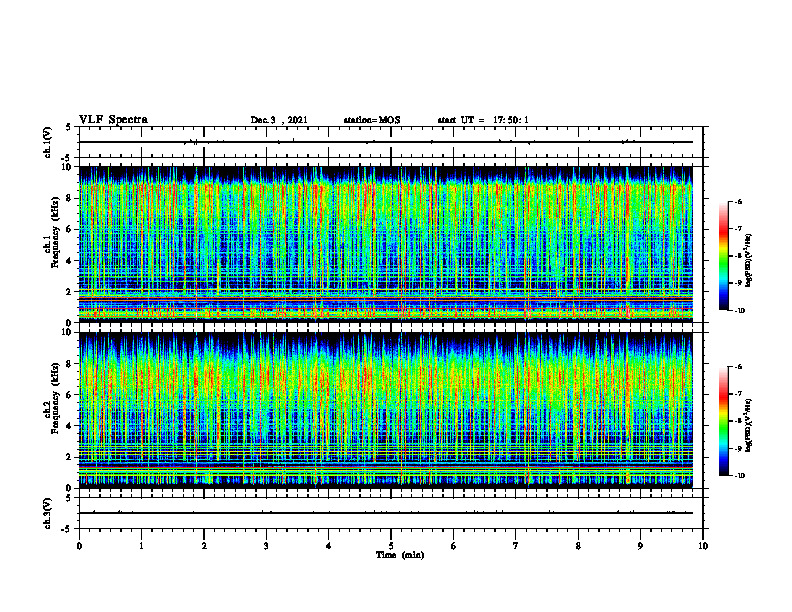Click the "6" kHz tick on ch.1 frequency axis
The height and width of the screenshot is (612, 792).
(x=70, y=229)
